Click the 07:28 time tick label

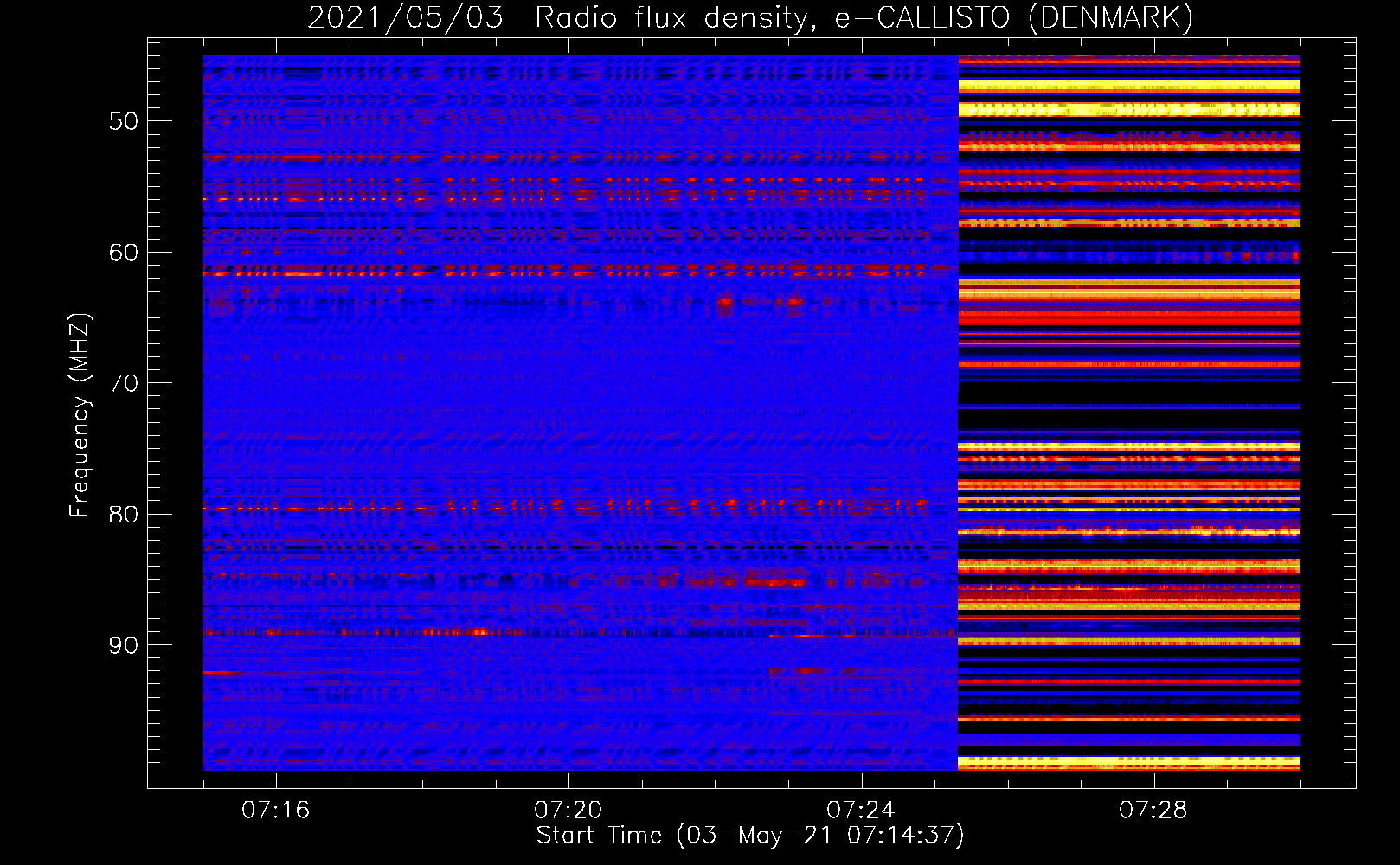(x=1153, y=811)
